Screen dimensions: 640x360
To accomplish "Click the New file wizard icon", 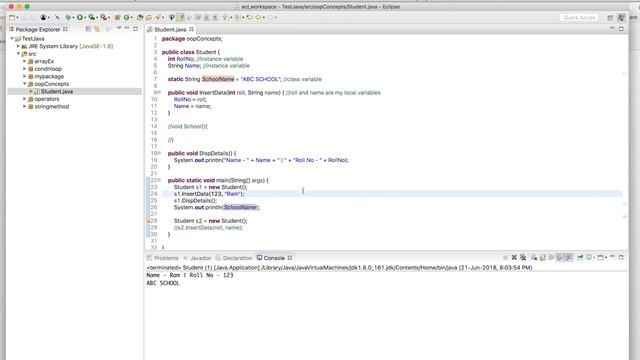I will click(12, 18).
